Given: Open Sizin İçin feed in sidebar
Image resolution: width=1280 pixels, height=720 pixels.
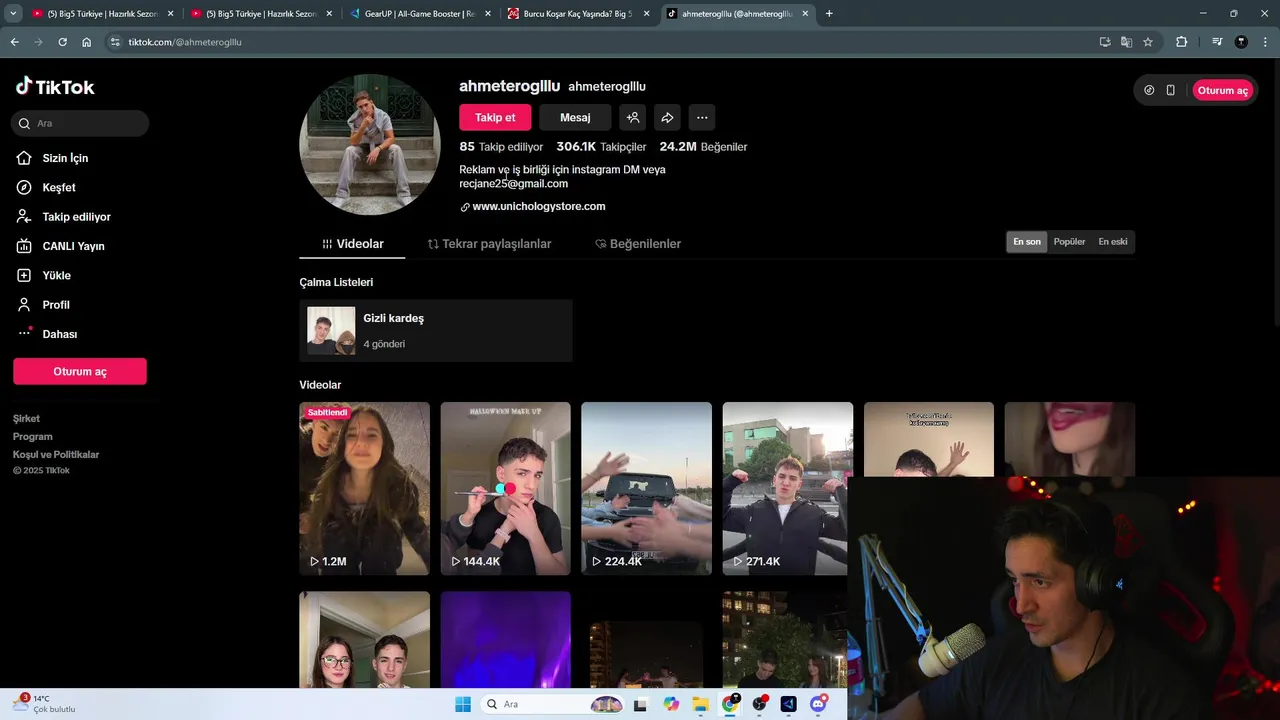Looking at the screenshot, I should pyautogui.click(x=64, y=158).
